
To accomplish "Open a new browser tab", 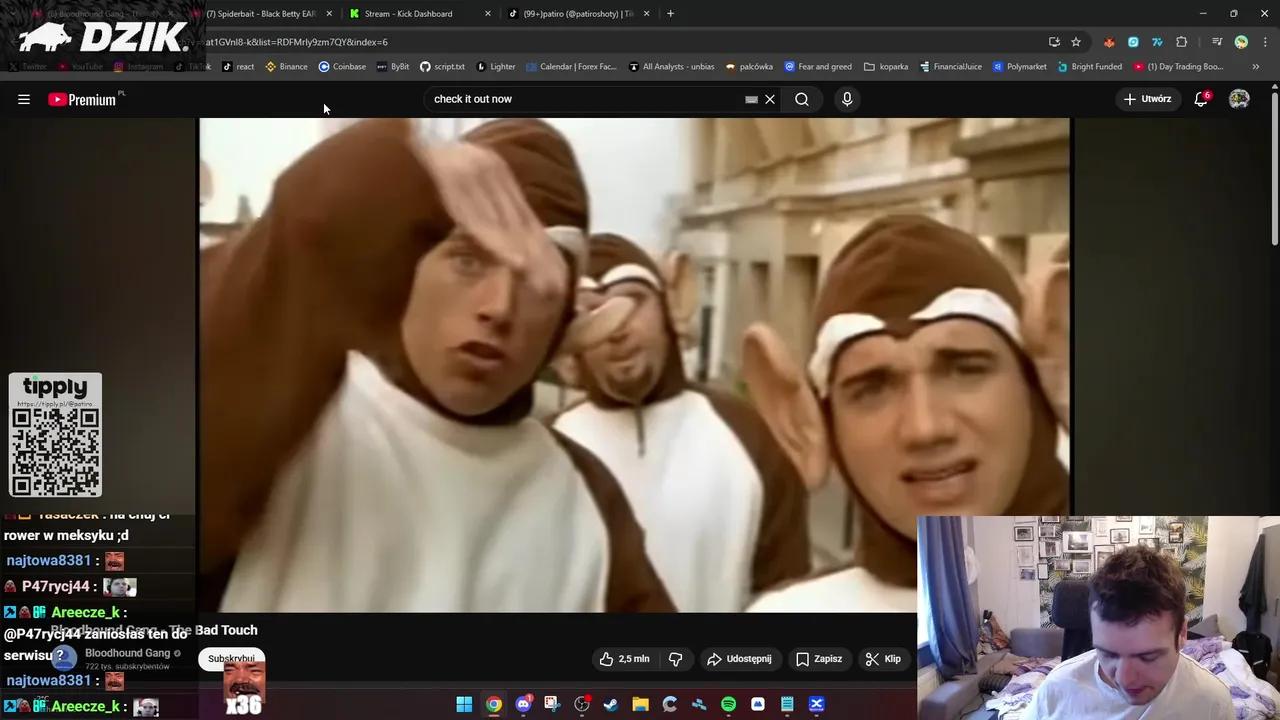I will [670, 14].
